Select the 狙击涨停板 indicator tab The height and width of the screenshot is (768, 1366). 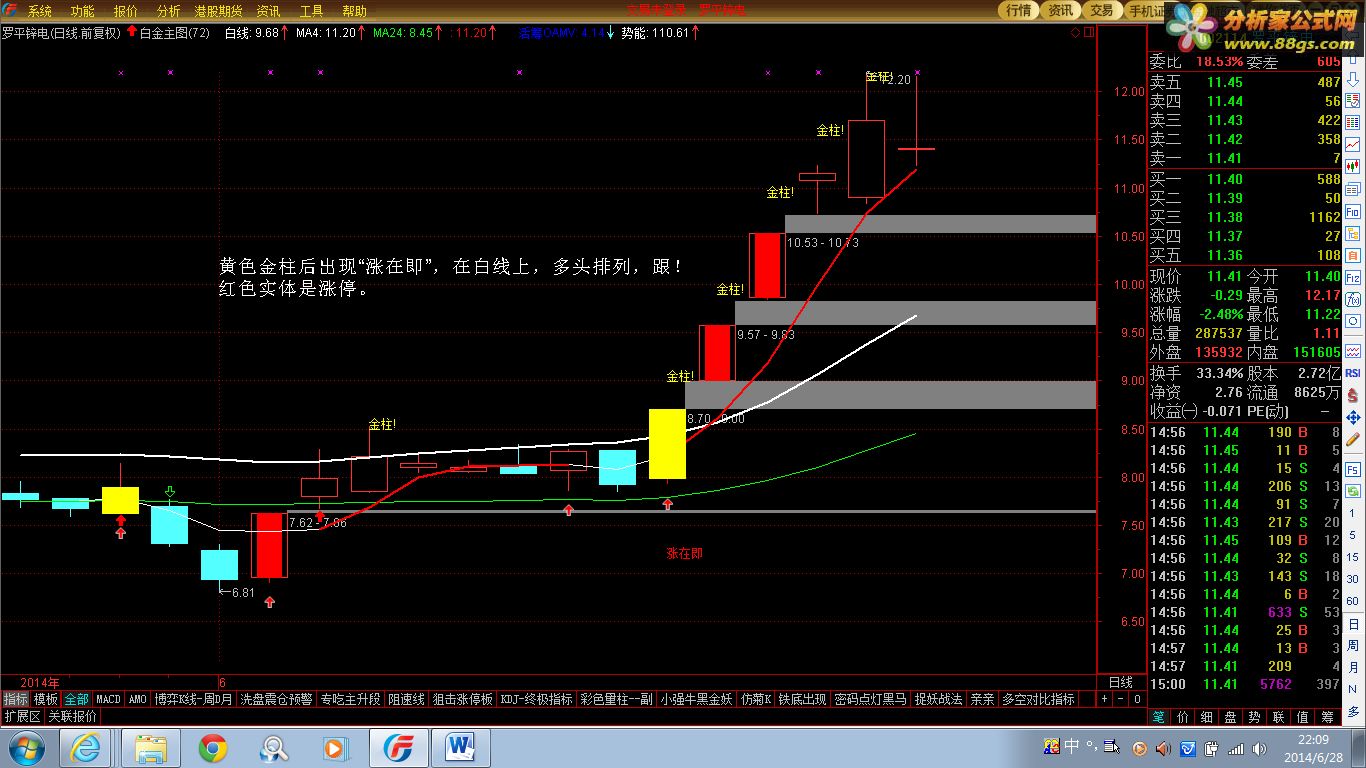(462, 700)
